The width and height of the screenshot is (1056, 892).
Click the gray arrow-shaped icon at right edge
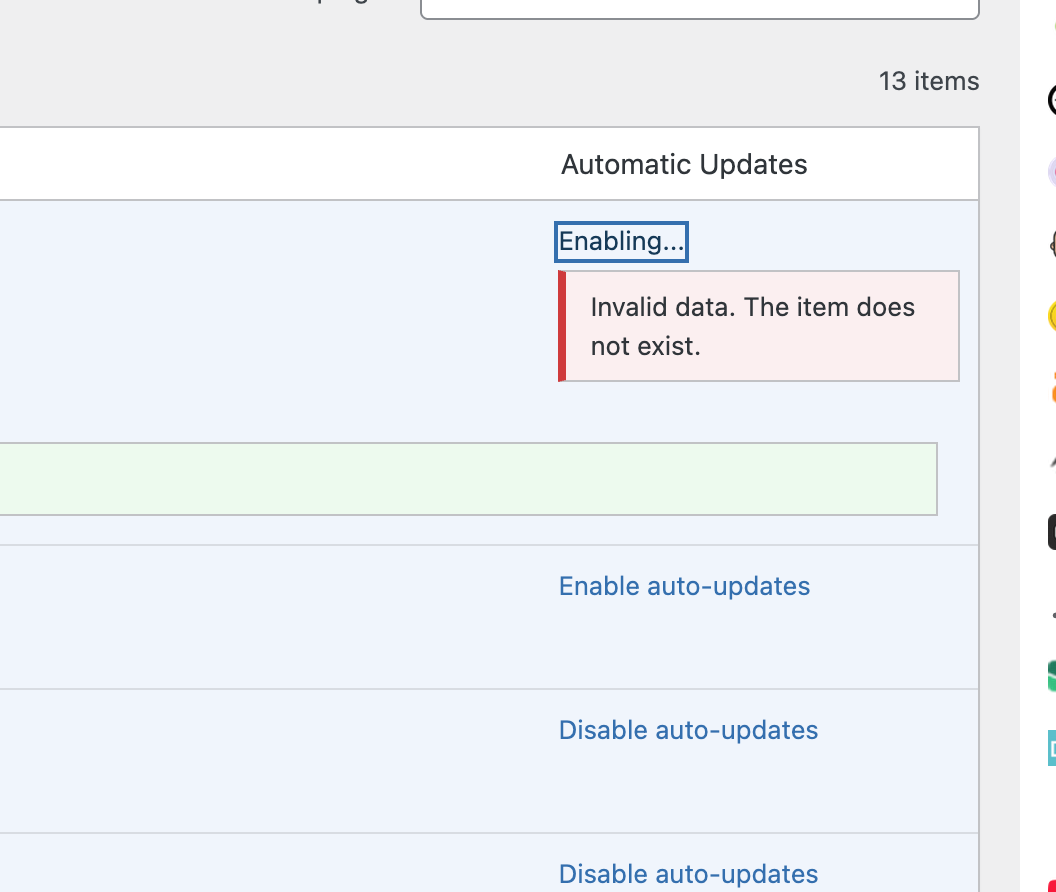[1052, 460]
